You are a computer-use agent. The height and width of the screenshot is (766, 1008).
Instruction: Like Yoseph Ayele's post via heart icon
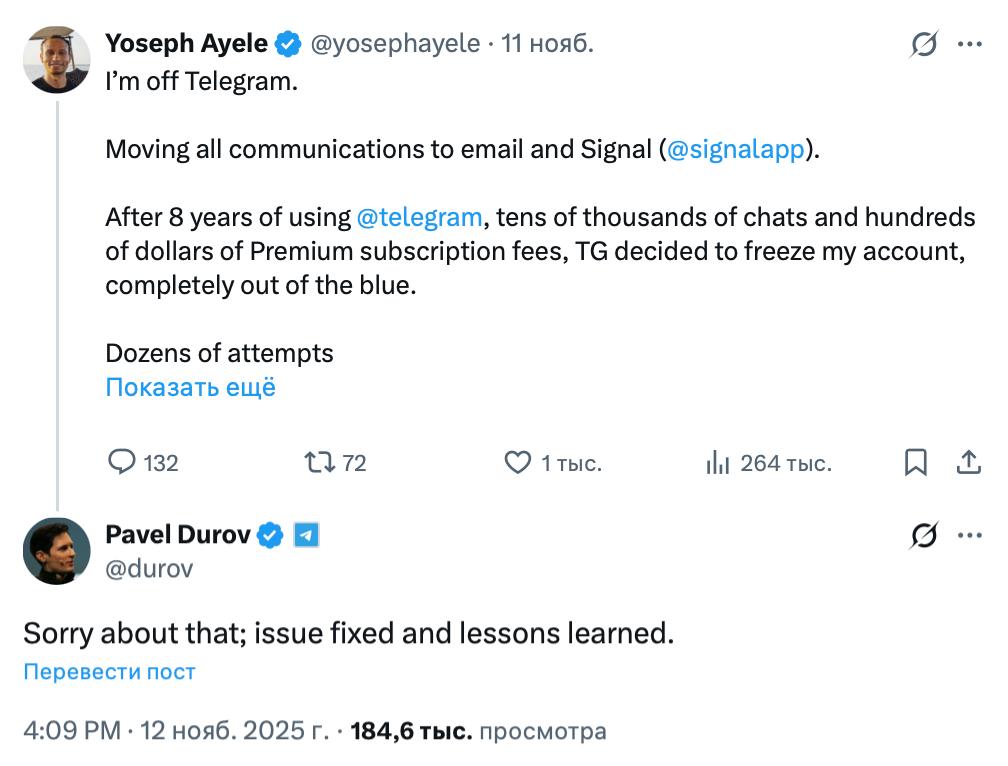point(517,462)
